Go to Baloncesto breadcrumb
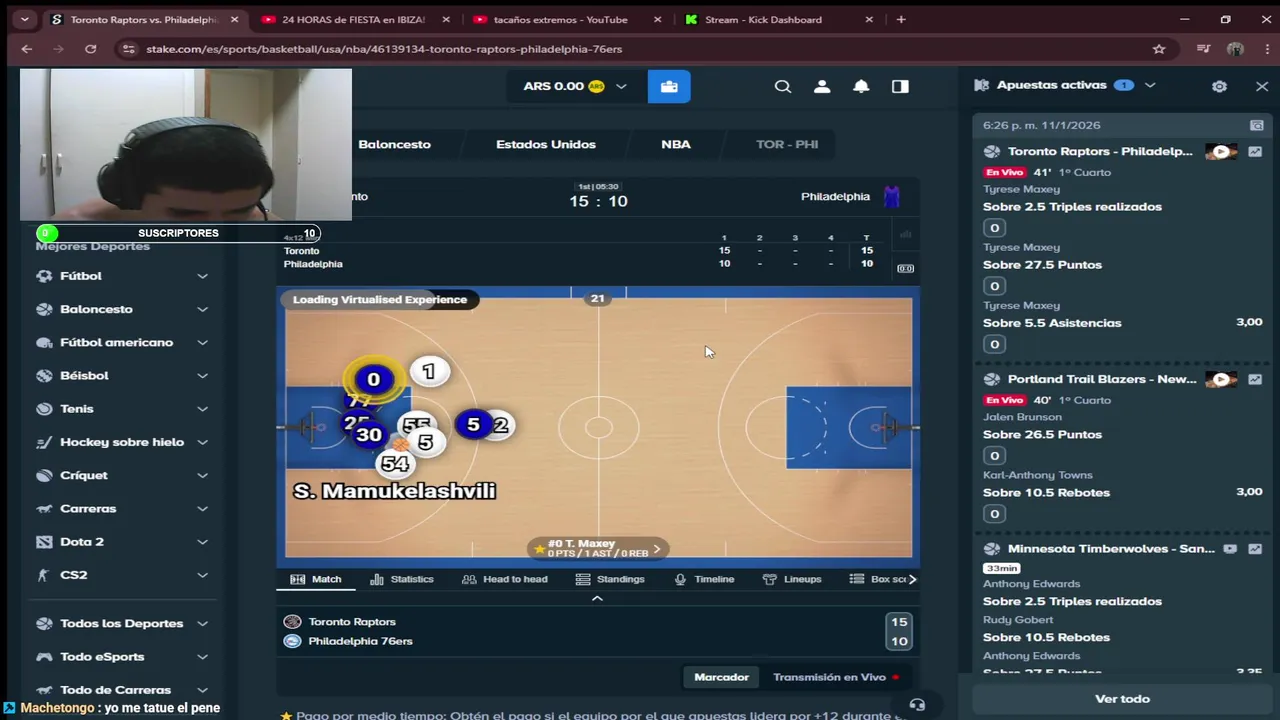The image size is (1280, 720). [x=394, y=144]
